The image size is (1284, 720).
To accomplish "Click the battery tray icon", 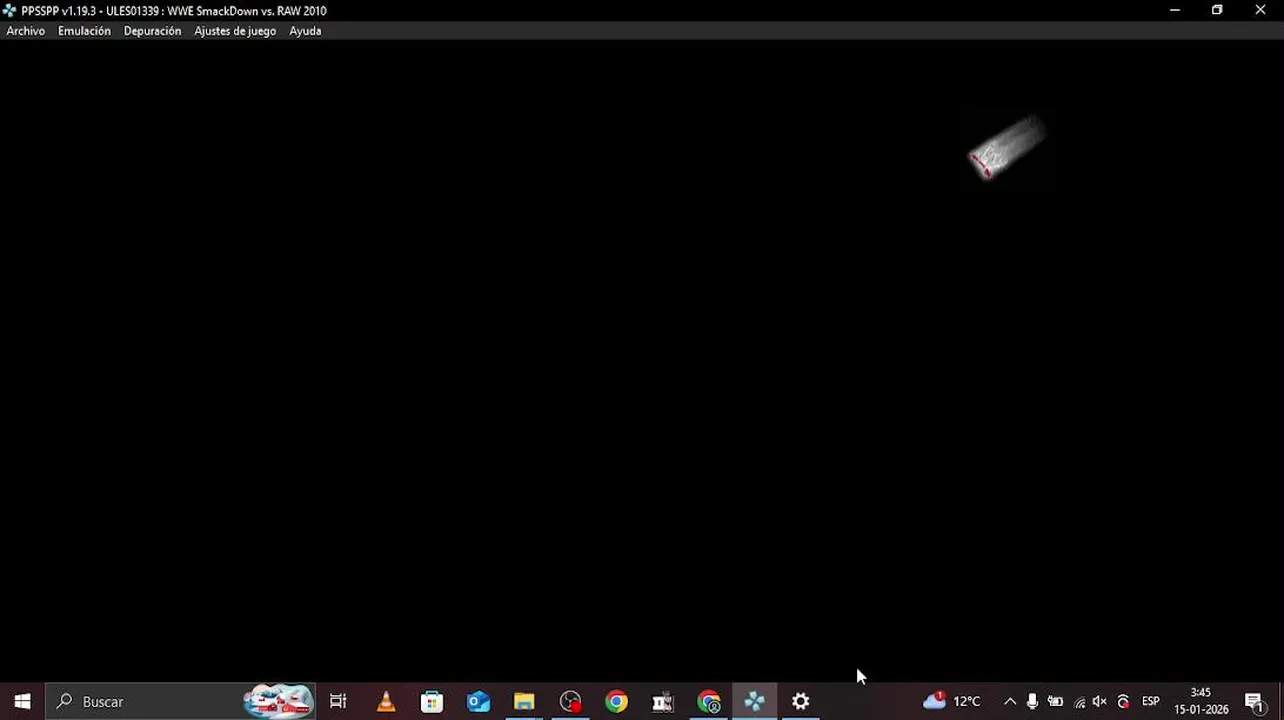I will [x=1055, y=702].
